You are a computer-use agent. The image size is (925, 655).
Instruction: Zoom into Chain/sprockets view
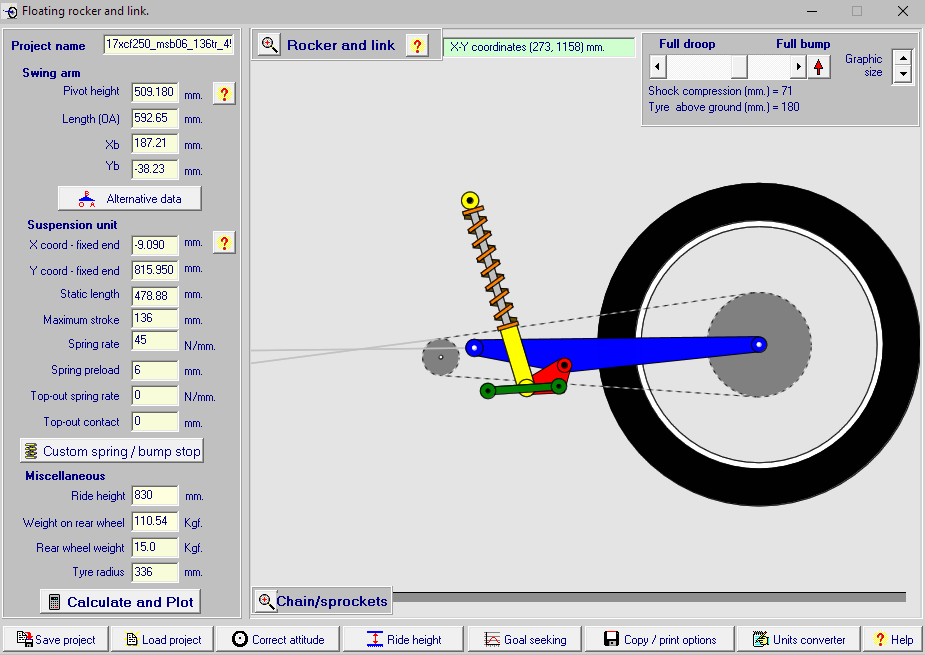pyautogui.click(x=266, y=601)
